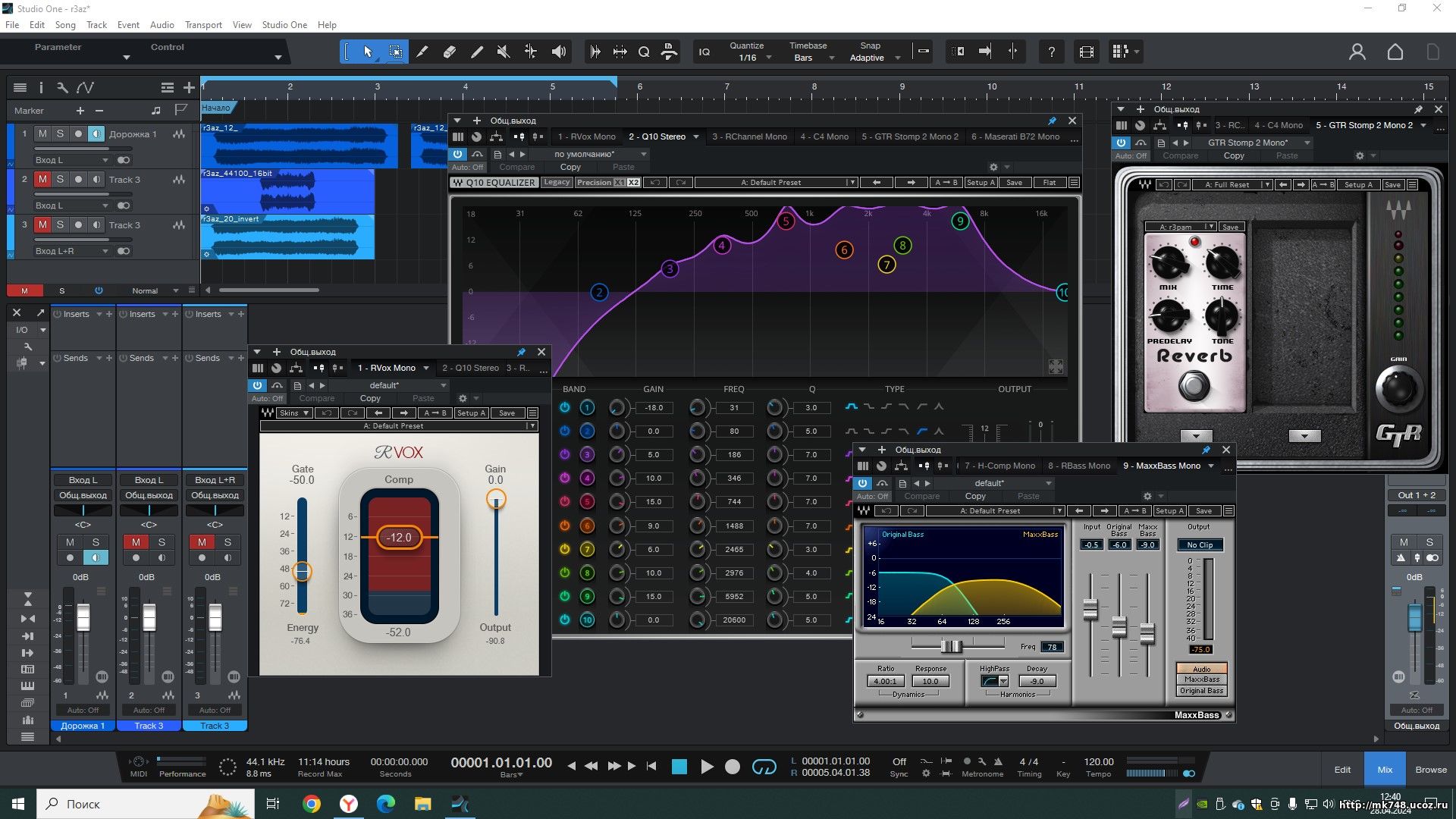The width and height of the screenshot is (1456, 819).
Task: Open the user account icon
Action: 1357,52
